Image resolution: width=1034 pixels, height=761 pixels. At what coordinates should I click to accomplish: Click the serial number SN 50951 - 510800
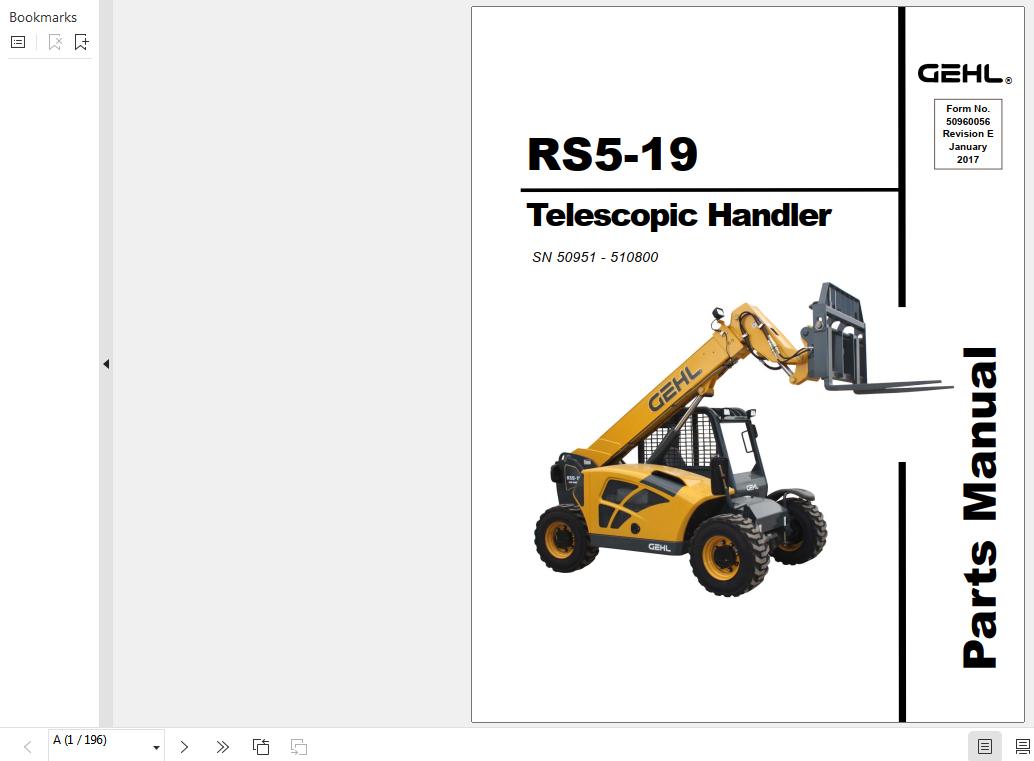click(595, 257)
